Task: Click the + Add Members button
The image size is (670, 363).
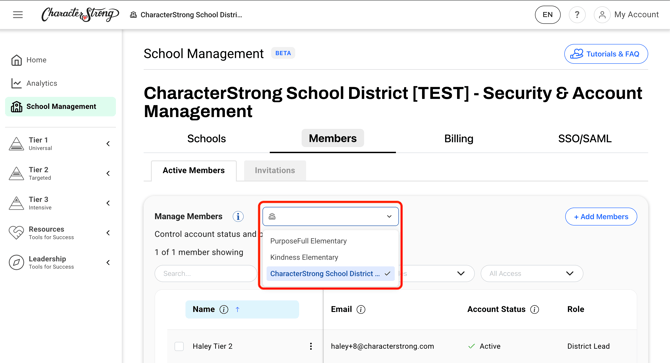Action: [x=601, y=217]
